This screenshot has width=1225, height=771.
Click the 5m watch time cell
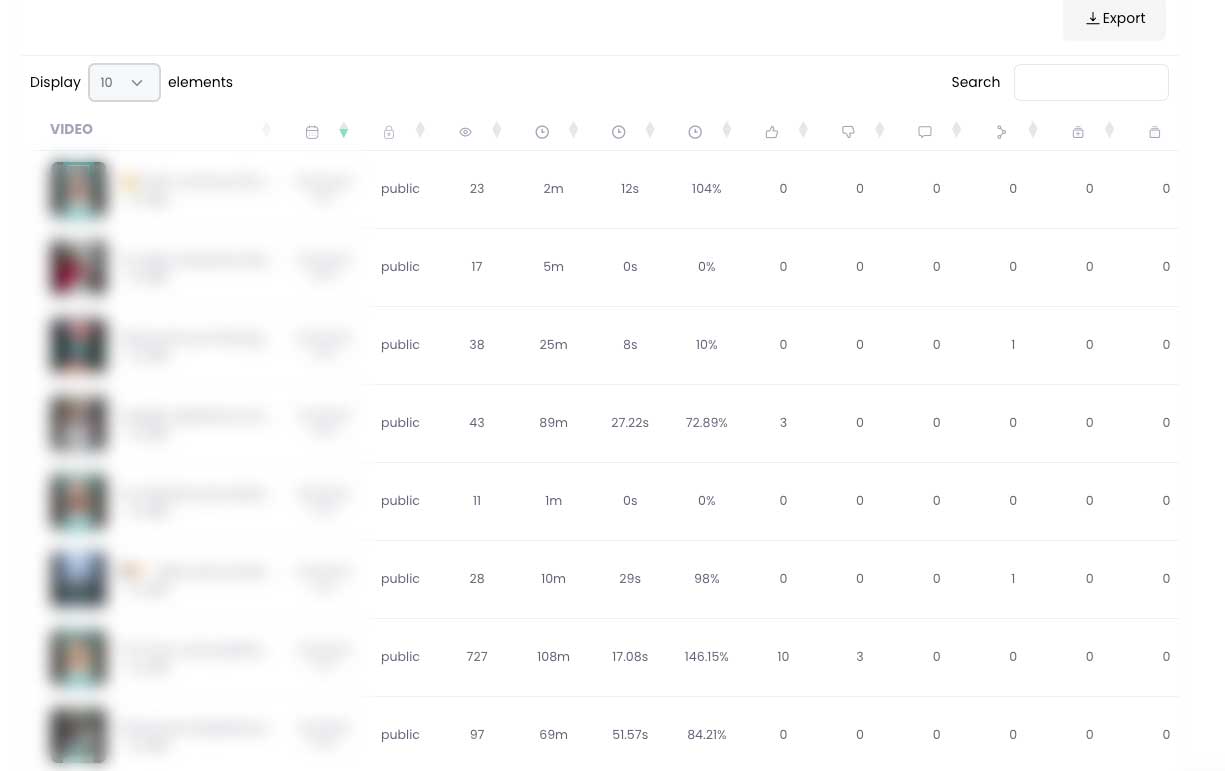[553, 267]
